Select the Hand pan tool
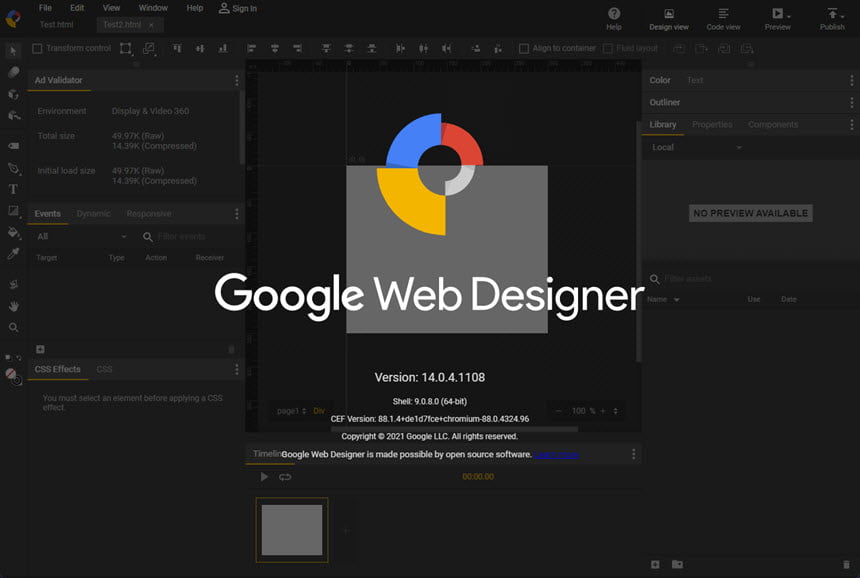Image resolution: width=860 pixels, height=578 pixels. pos(13,306)
